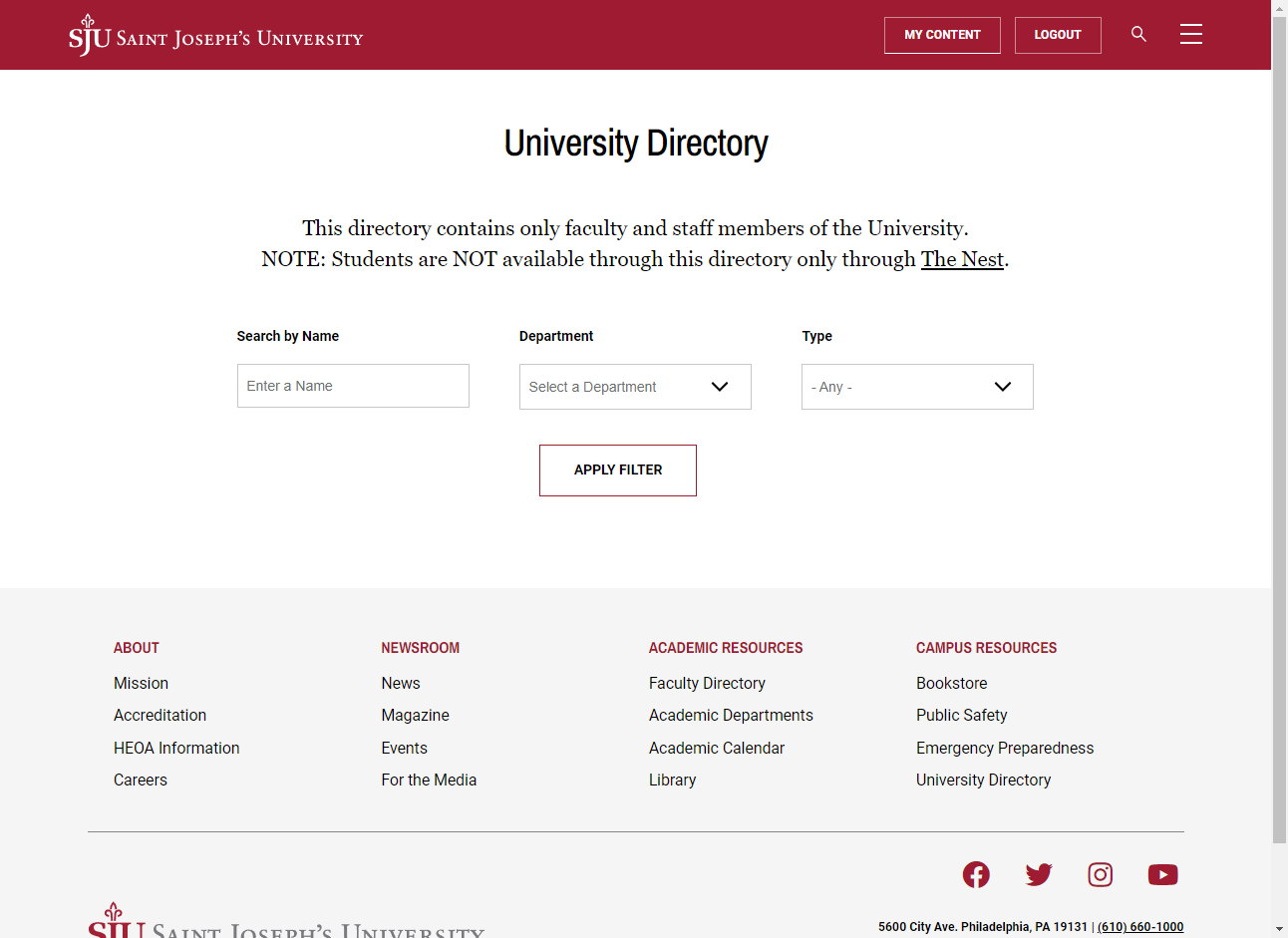1288x938 pixels.
Task: Open Academic Departments footer link
Action: coord(731,715)
